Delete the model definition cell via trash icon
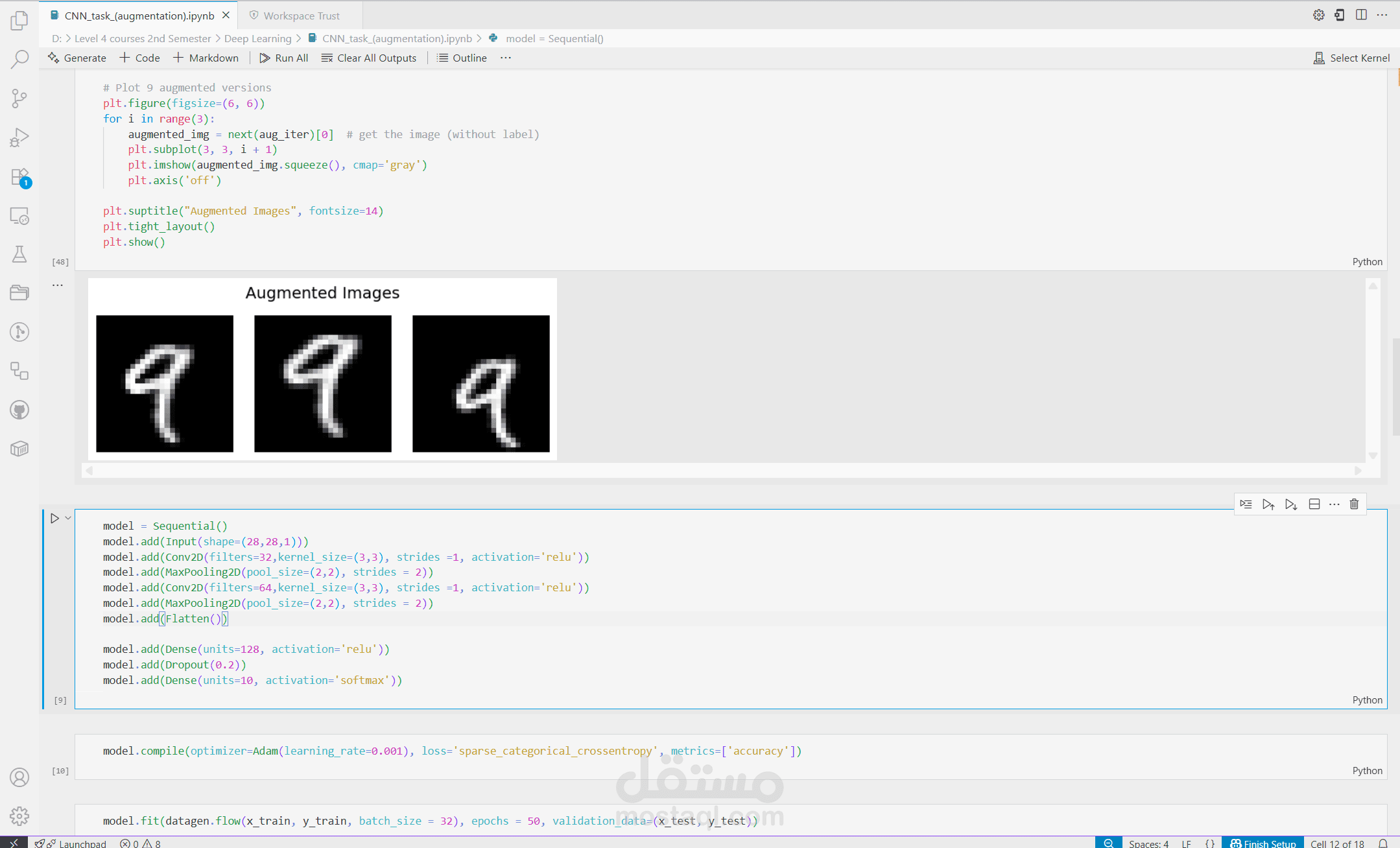Screen dimensions: 1400x848 1354,504
